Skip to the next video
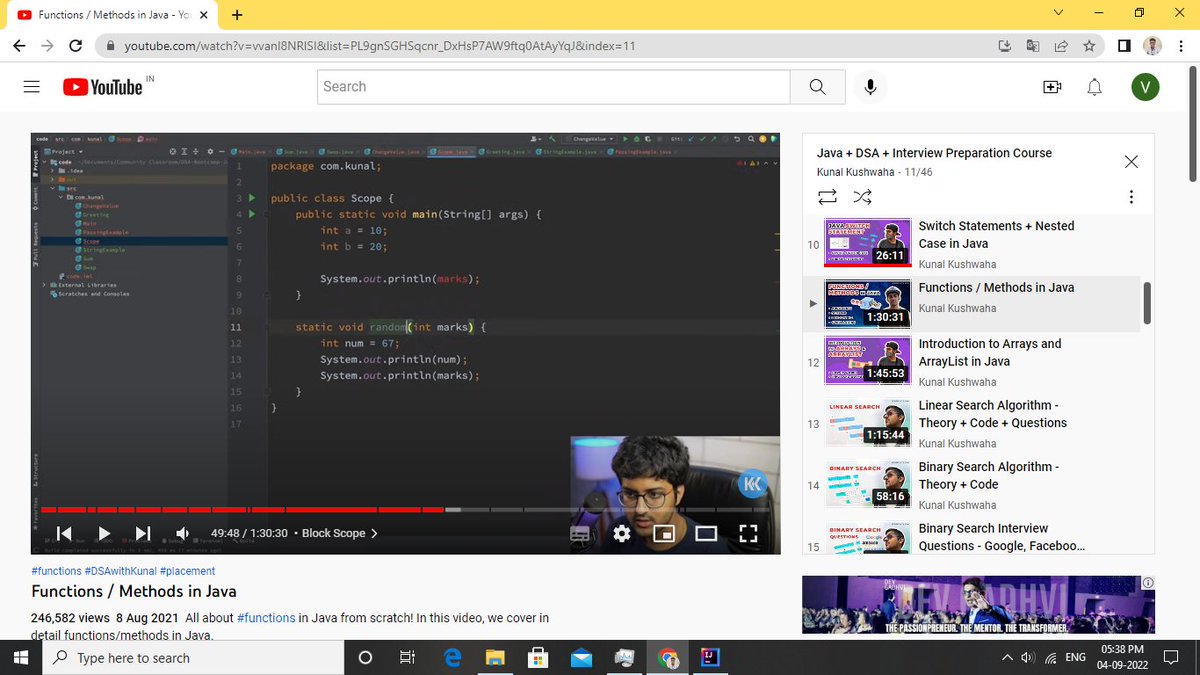The height and width of the screenshot is (675, 1200). [x=143, y=533]
